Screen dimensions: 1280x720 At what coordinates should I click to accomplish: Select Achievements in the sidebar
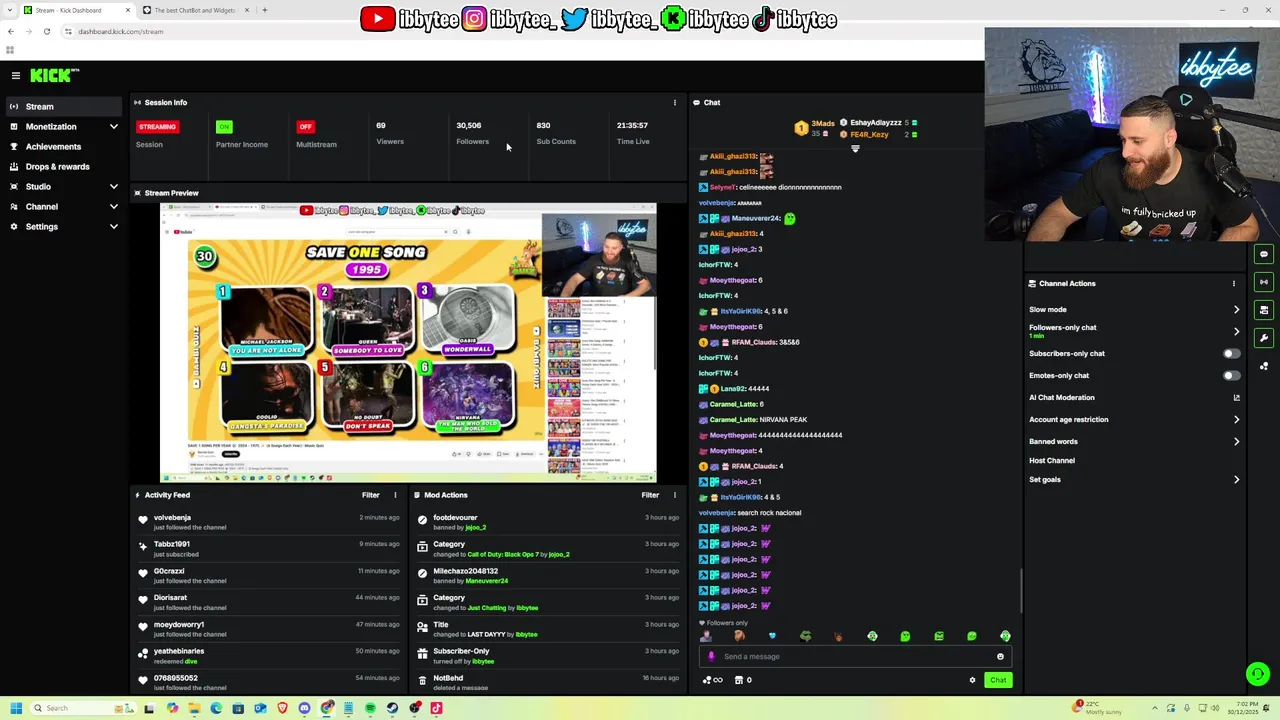click(x=65, y=147)
